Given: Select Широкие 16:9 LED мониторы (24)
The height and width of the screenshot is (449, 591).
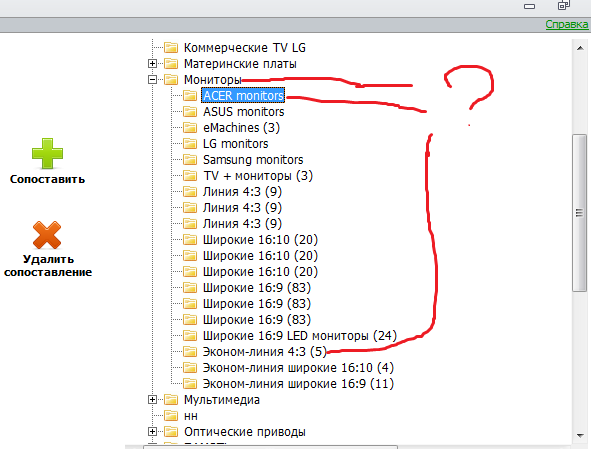Looking at the screenshot, I should [x=300, y=336].
